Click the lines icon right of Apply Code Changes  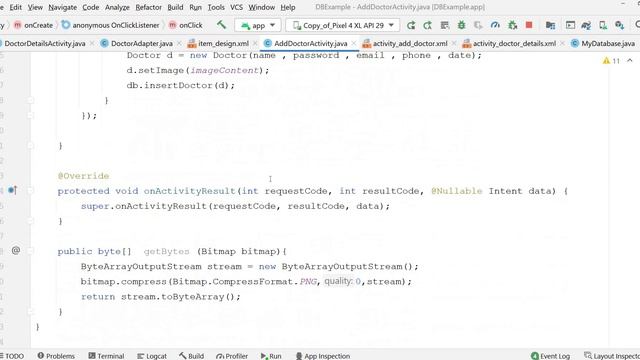[445, 25]
